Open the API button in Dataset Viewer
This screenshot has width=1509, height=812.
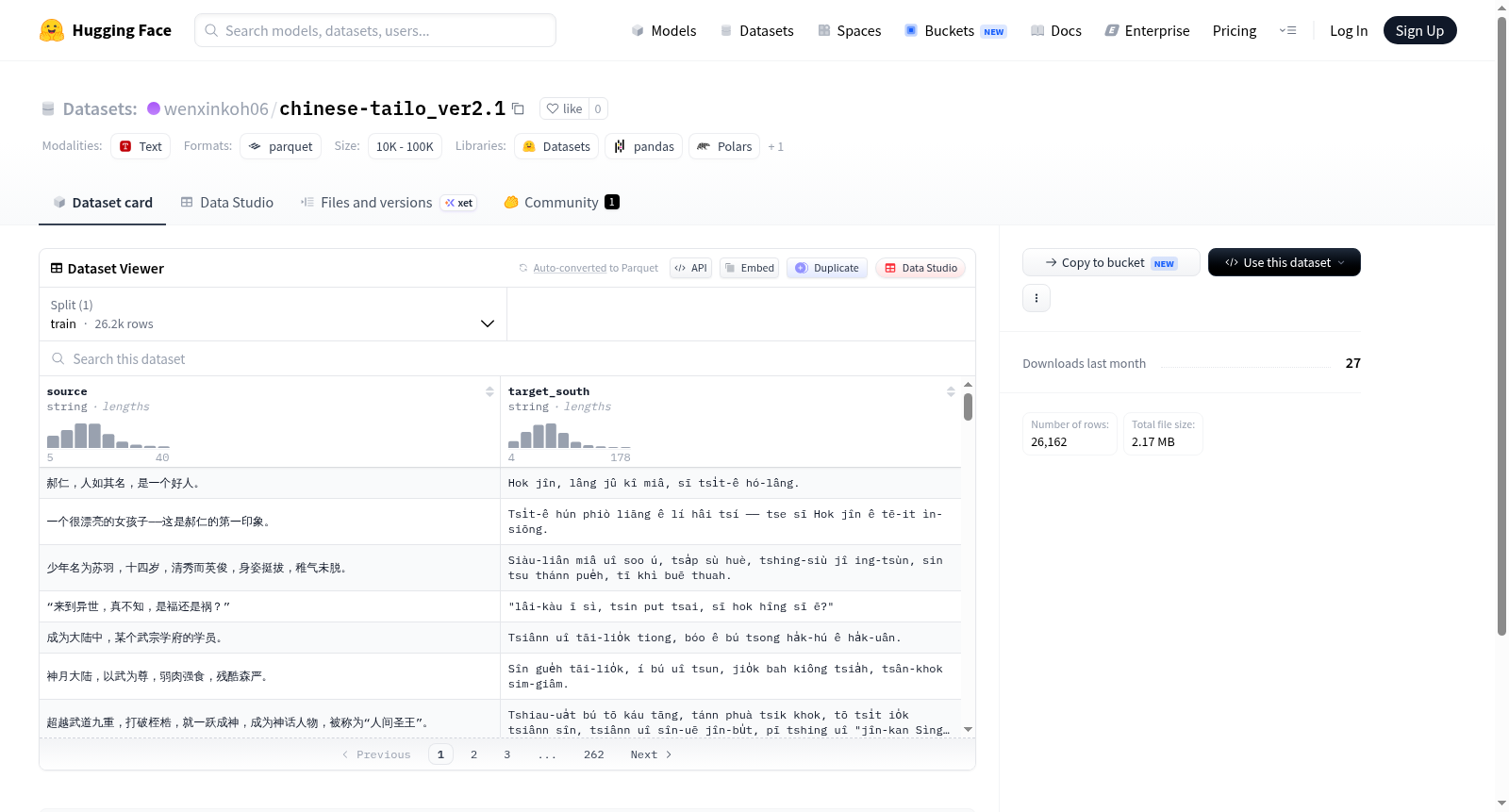pyautogui.click(x=690, y=268)
